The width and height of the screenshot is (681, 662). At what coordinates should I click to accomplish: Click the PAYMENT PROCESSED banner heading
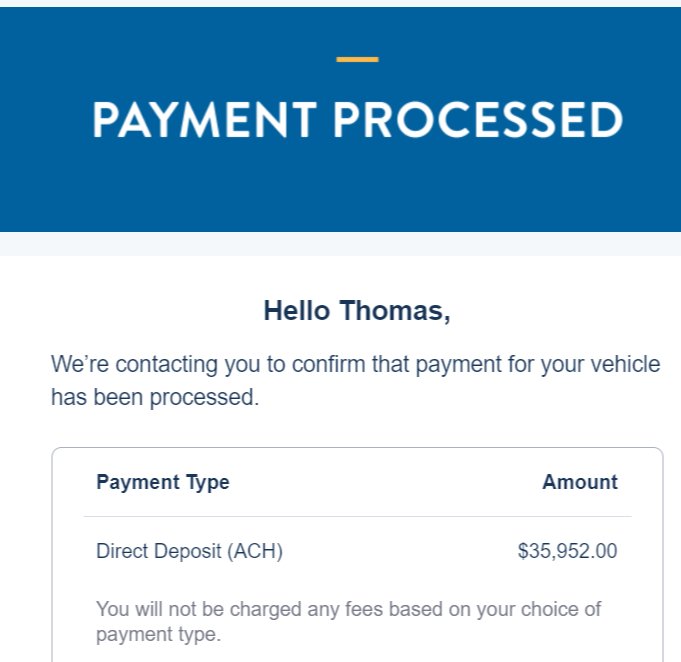click(x=357, y=120)
